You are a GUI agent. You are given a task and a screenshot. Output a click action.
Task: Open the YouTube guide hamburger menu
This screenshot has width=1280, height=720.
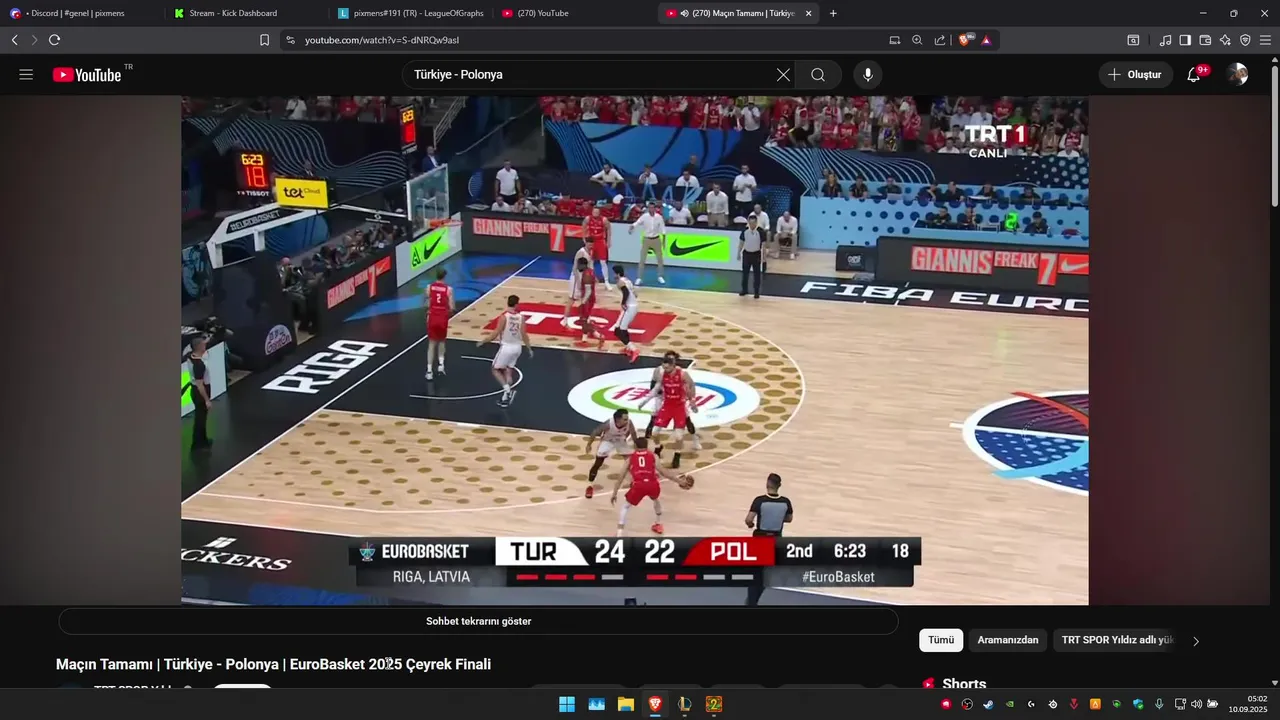[x=26, y=75]
